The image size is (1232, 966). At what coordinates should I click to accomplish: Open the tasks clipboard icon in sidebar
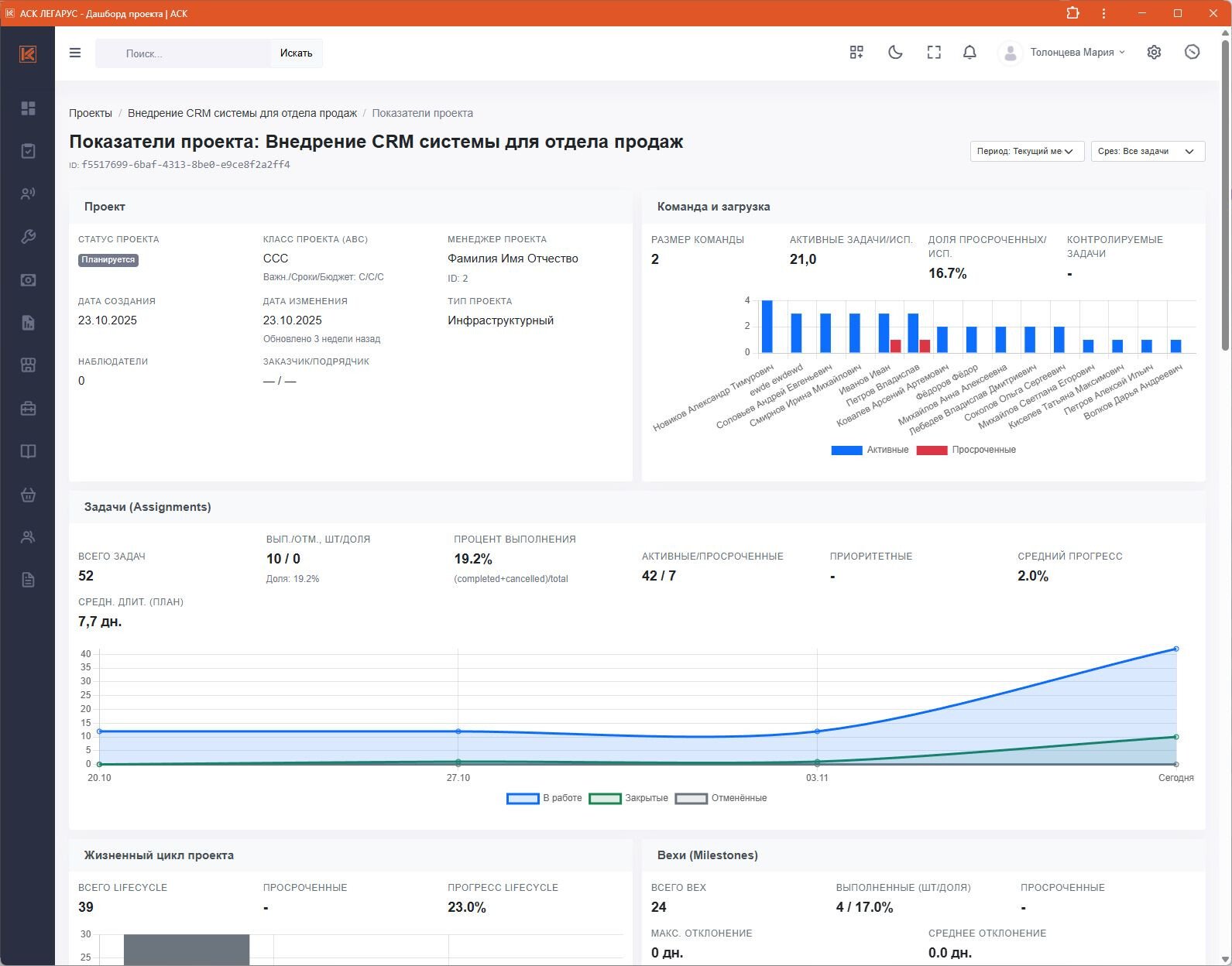point(28,151)
